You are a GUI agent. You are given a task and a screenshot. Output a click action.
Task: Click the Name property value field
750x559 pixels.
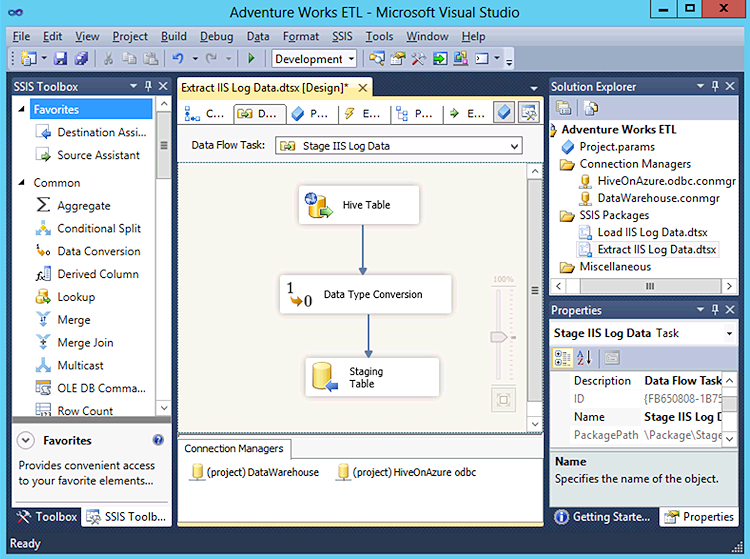tap(682, 417)
